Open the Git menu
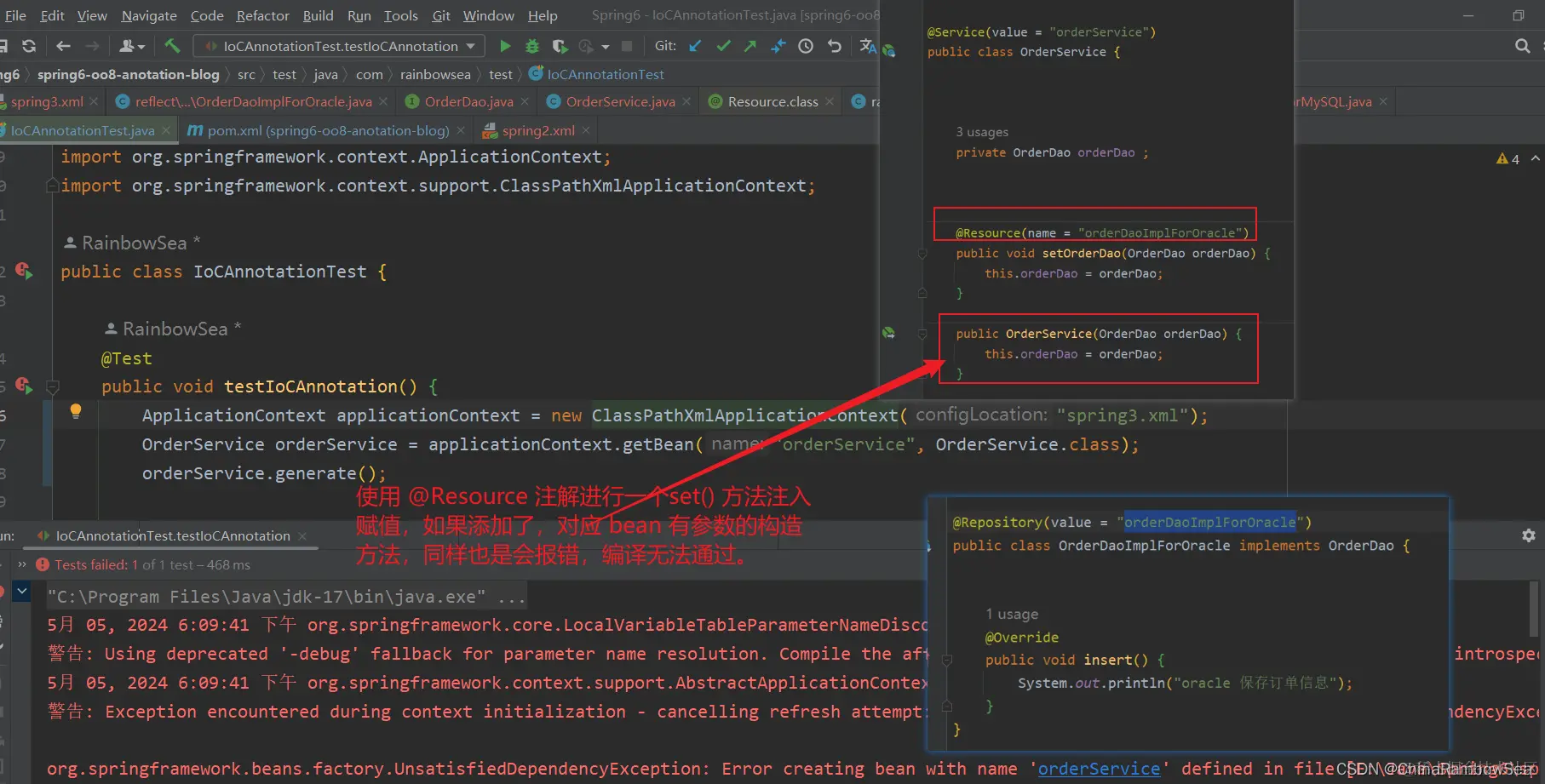The image size is (1545, 784). point(441,15)
